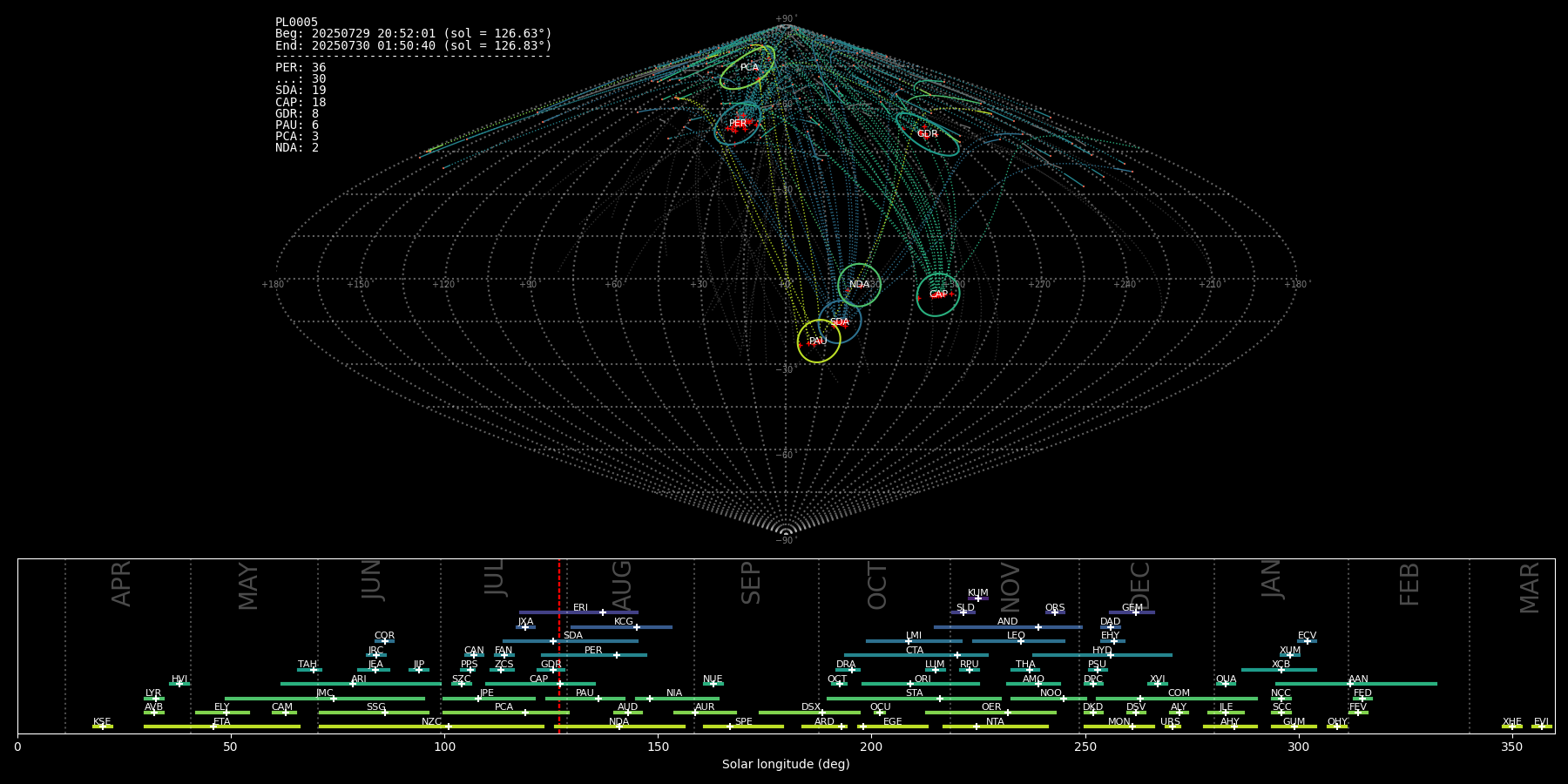Viewport: 1568px width, 784px height.
Task: Click the ORI shower bar in timeline
Action: tap(921, 684)
